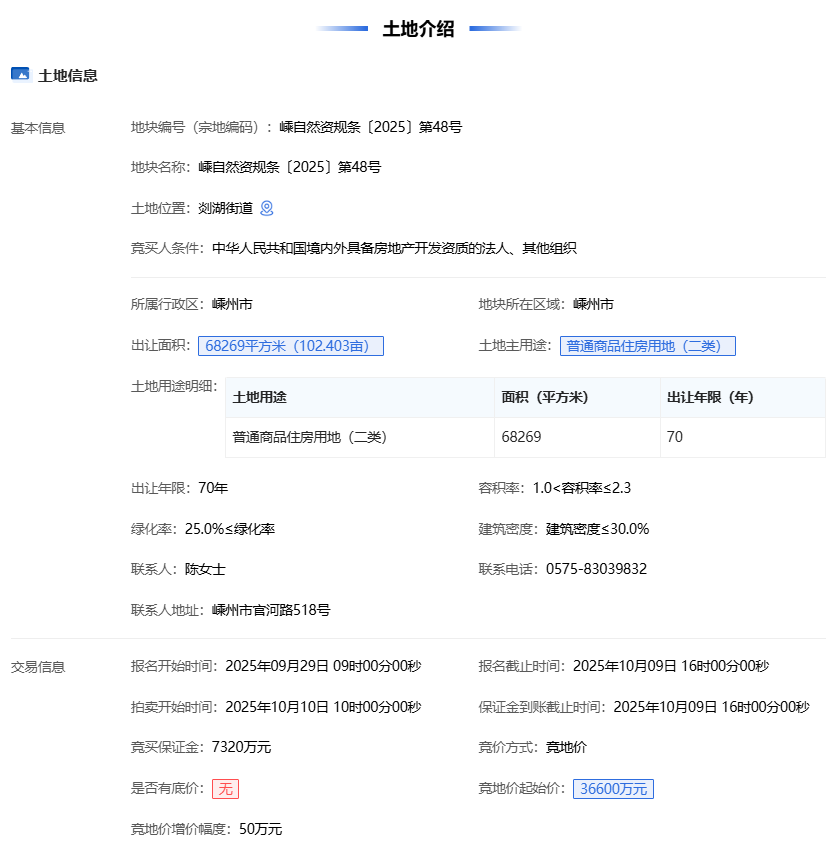
Task: Click the 36600万元 starting price tag
Action: 612,789
